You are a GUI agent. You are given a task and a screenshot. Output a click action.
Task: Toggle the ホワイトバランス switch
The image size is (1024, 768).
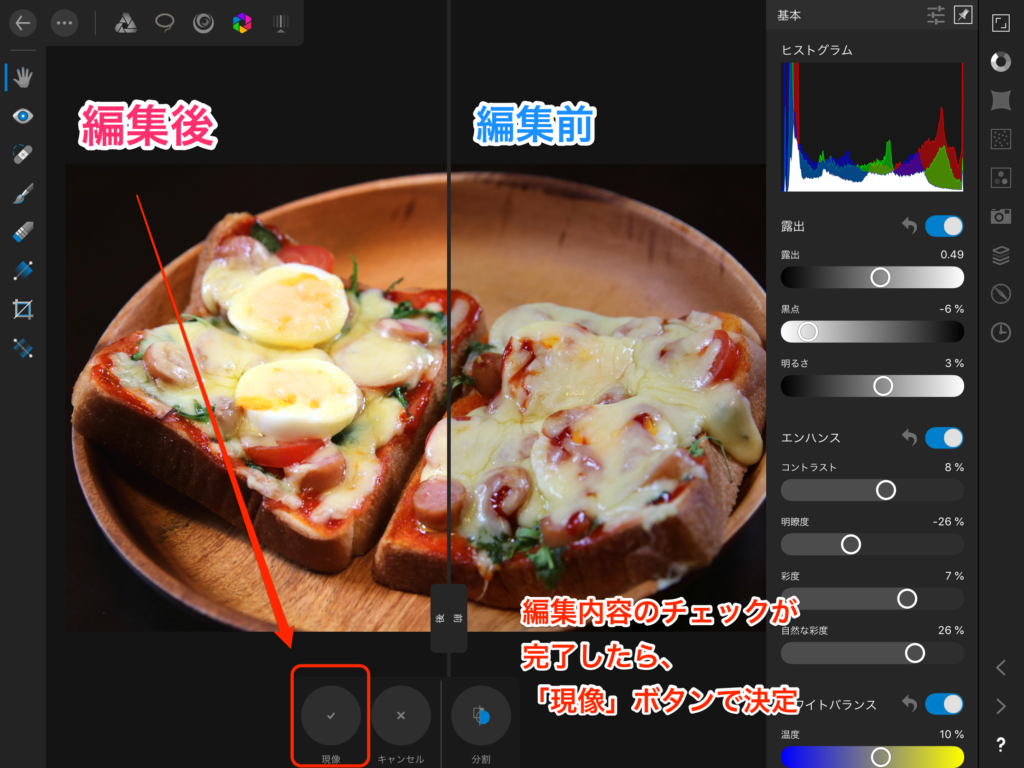(x=944, y=705)
